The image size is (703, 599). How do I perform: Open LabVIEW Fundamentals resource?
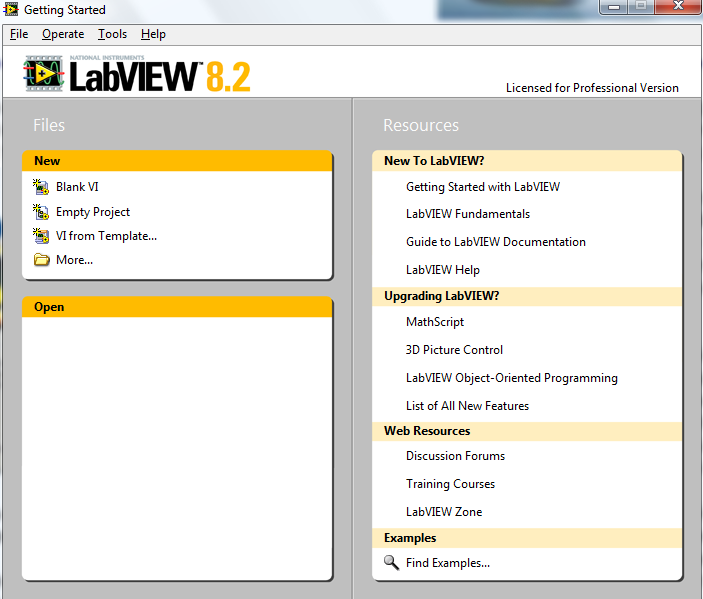pos(468,214)
